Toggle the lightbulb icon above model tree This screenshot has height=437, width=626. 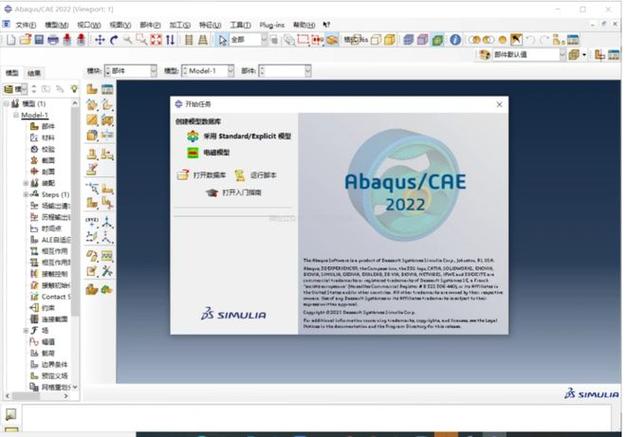[x=74, y=89]
